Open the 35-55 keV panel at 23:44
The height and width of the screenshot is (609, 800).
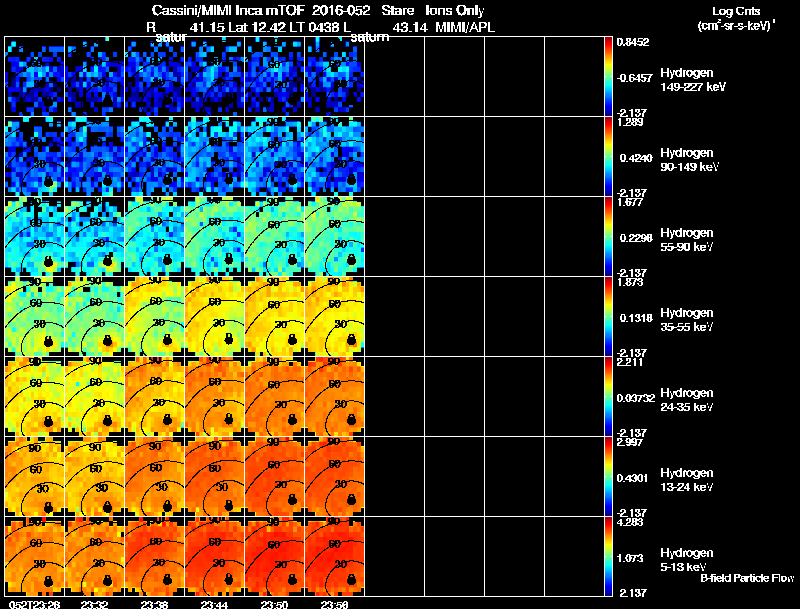pos(215,317)
